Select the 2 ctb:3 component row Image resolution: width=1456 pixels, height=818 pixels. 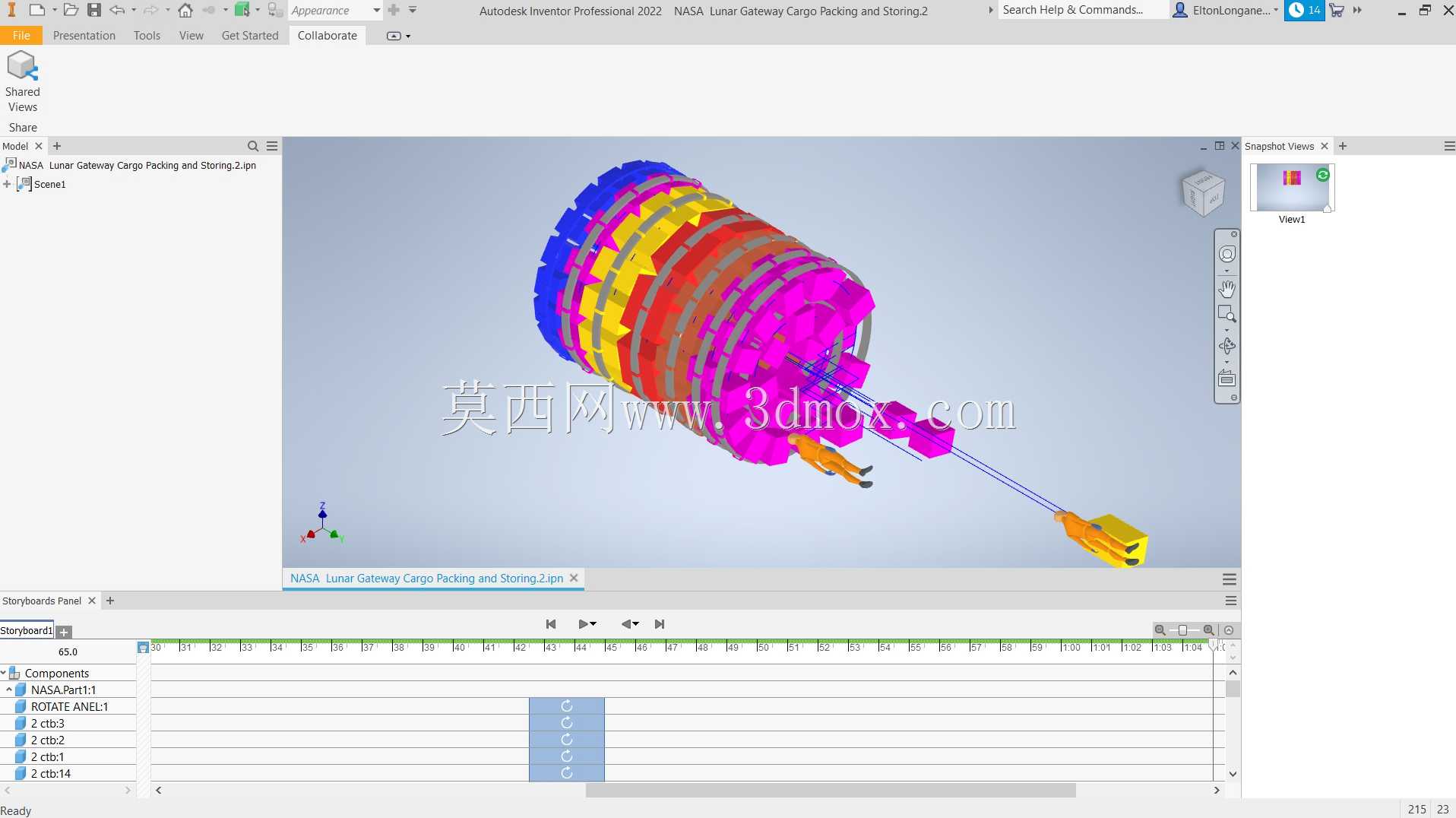[x=68, y=723]
